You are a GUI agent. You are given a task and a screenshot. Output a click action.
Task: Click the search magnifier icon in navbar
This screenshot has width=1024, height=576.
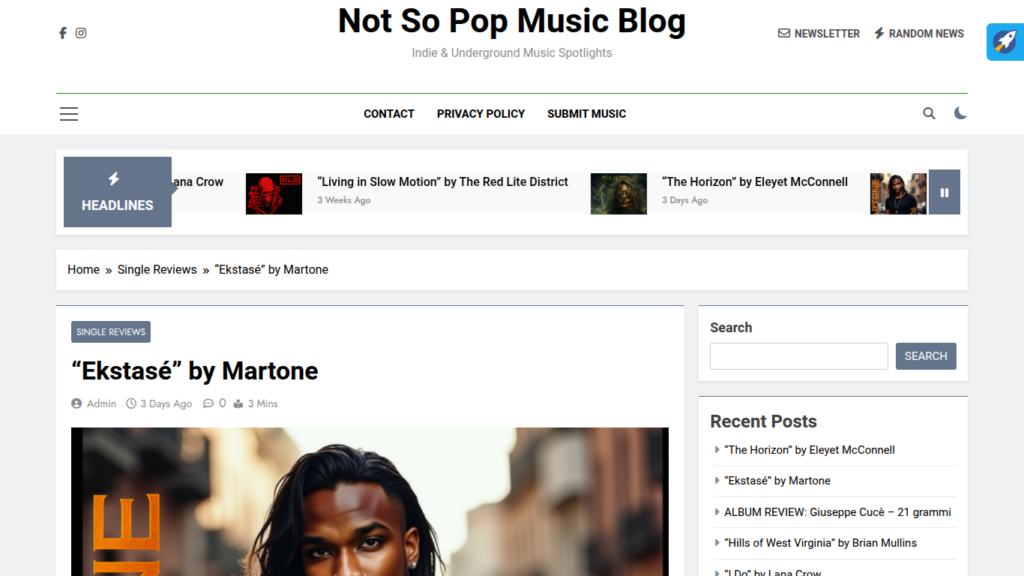pos(929,114)
